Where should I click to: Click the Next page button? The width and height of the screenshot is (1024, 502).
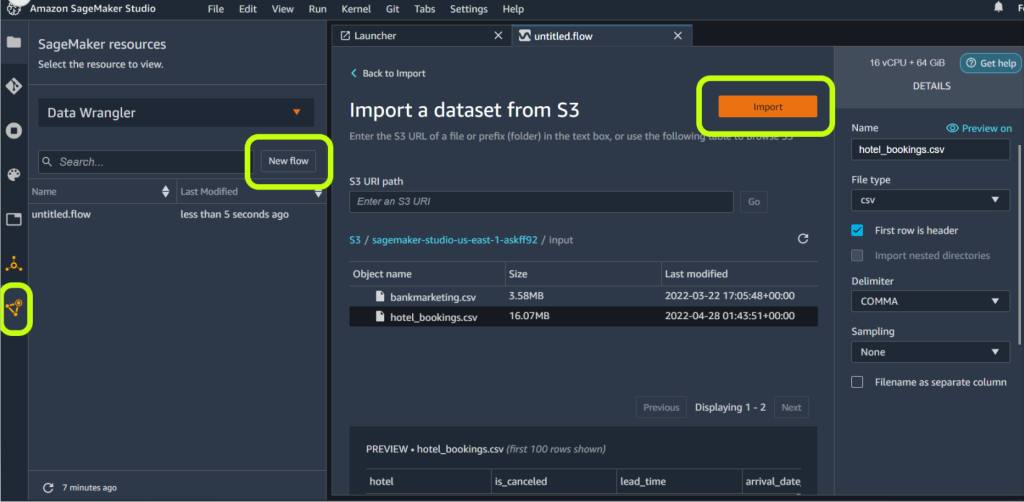pyautogui.click(x=791, y=407)
